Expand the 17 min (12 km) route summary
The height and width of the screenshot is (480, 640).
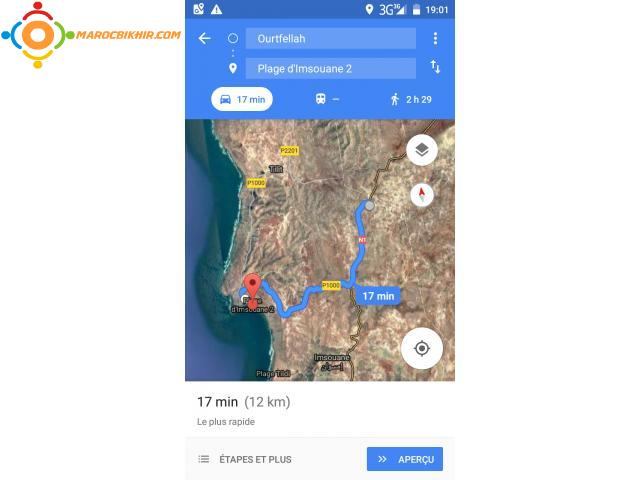[320, 409]
